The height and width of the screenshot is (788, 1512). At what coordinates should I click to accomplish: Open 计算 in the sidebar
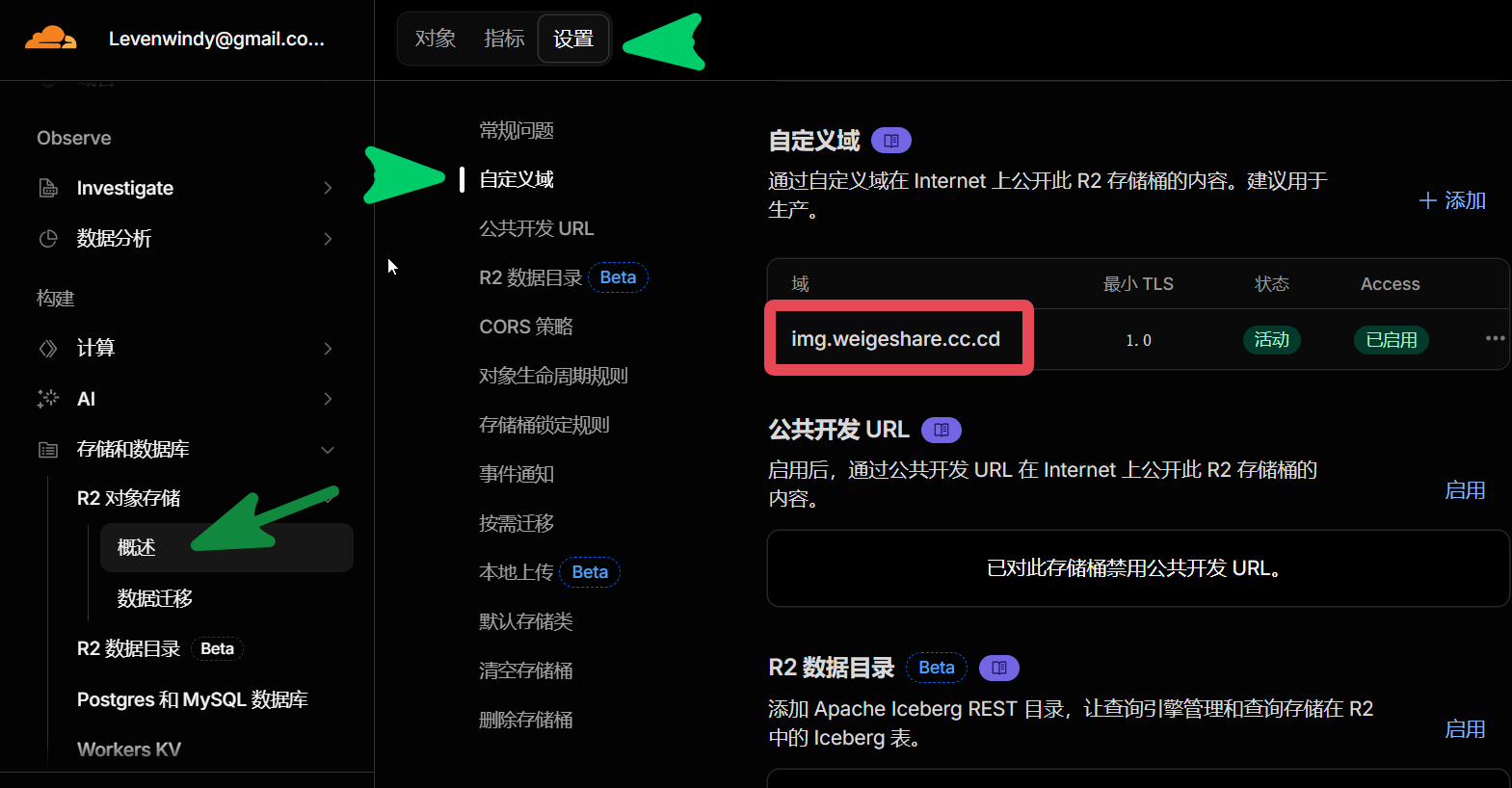[x=95, y=348]
